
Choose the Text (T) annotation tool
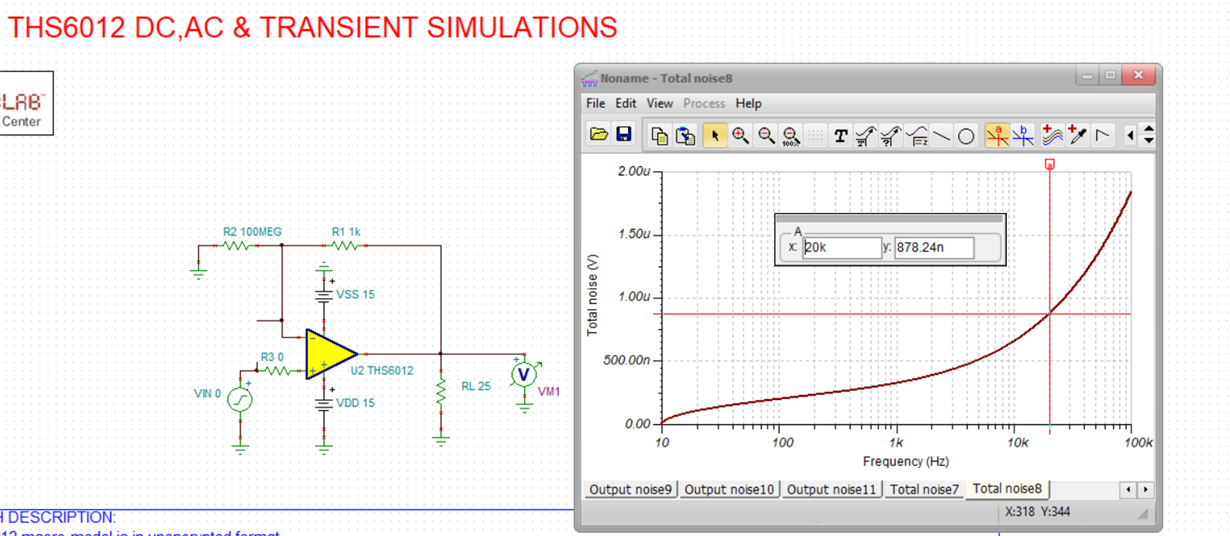[x=841, y=135]
